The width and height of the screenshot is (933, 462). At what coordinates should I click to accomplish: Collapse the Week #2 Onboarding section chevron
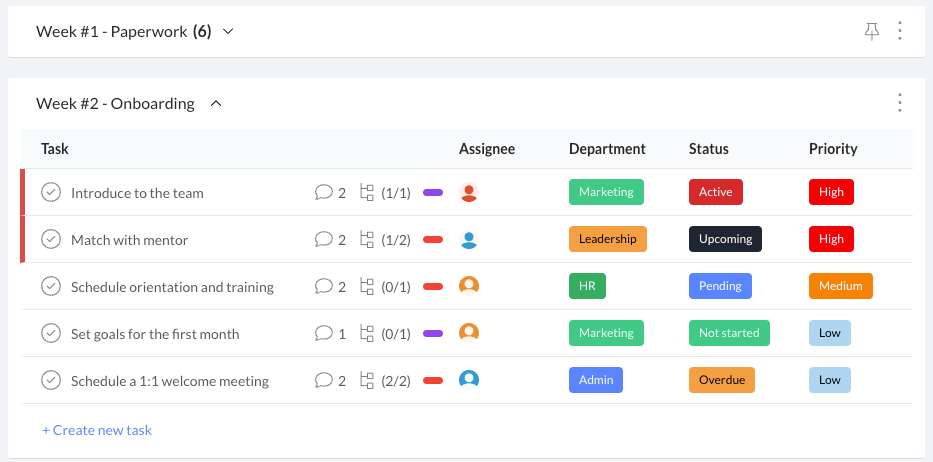point(217,104)
